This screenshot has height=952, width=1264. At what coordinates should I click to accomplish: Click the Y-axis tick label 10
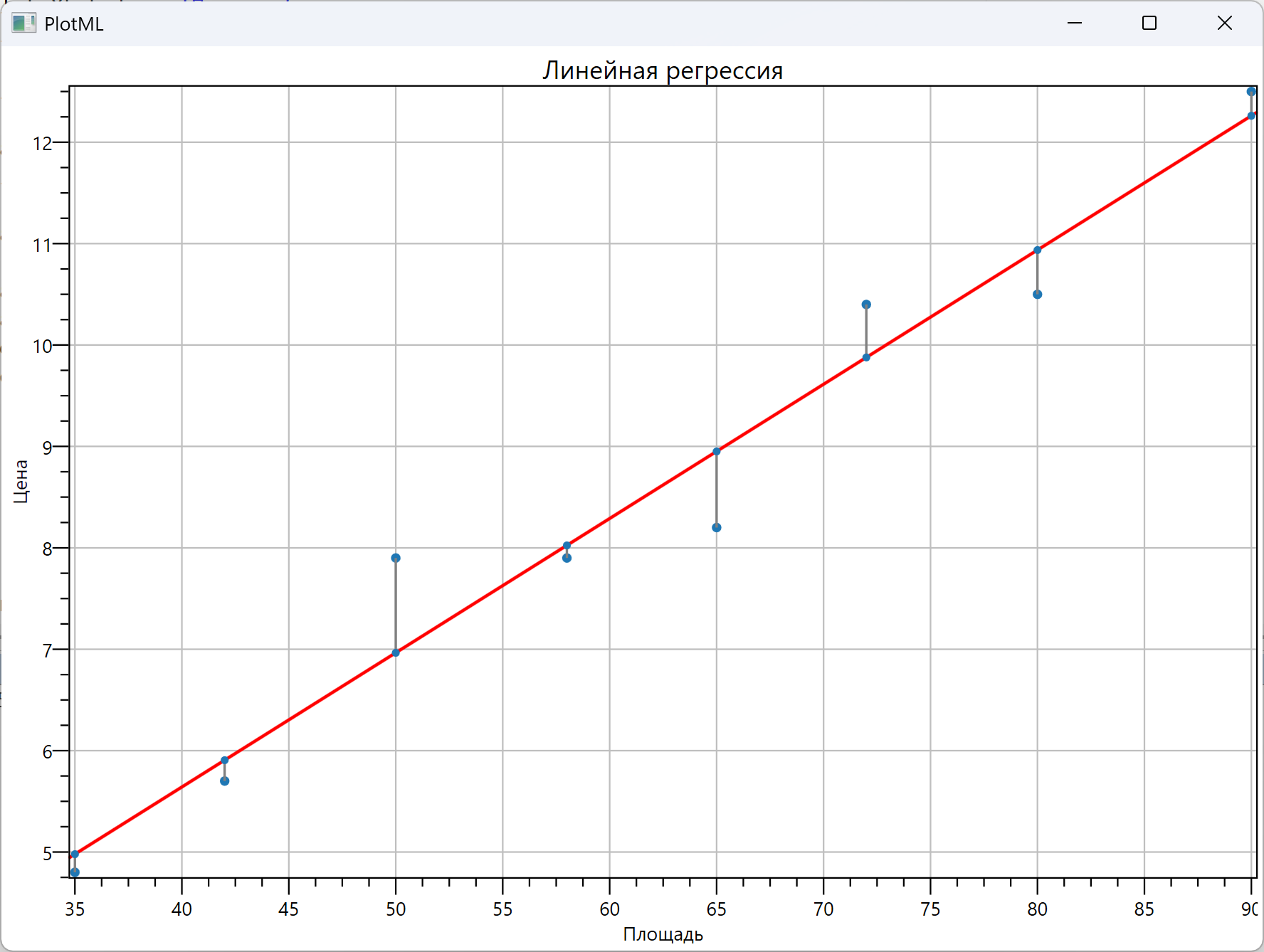point(43,347)
